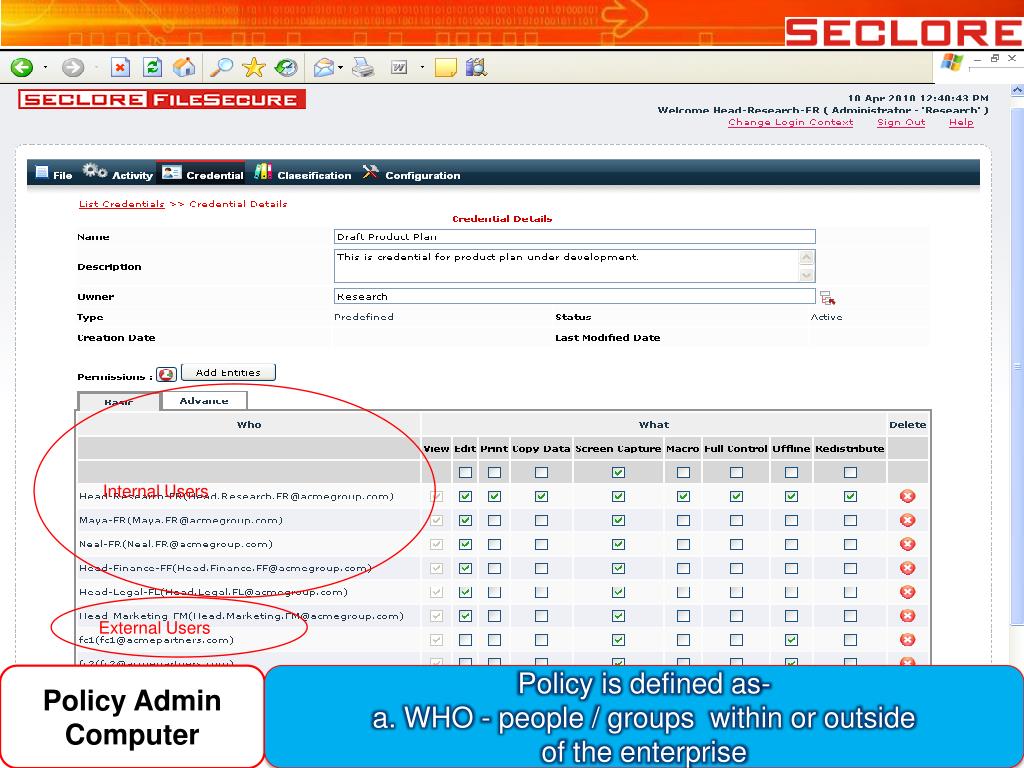Delete Neal-FR permission row
Image resolution: width=1024 pixels, height=768 pixels.
click(907, 544)
